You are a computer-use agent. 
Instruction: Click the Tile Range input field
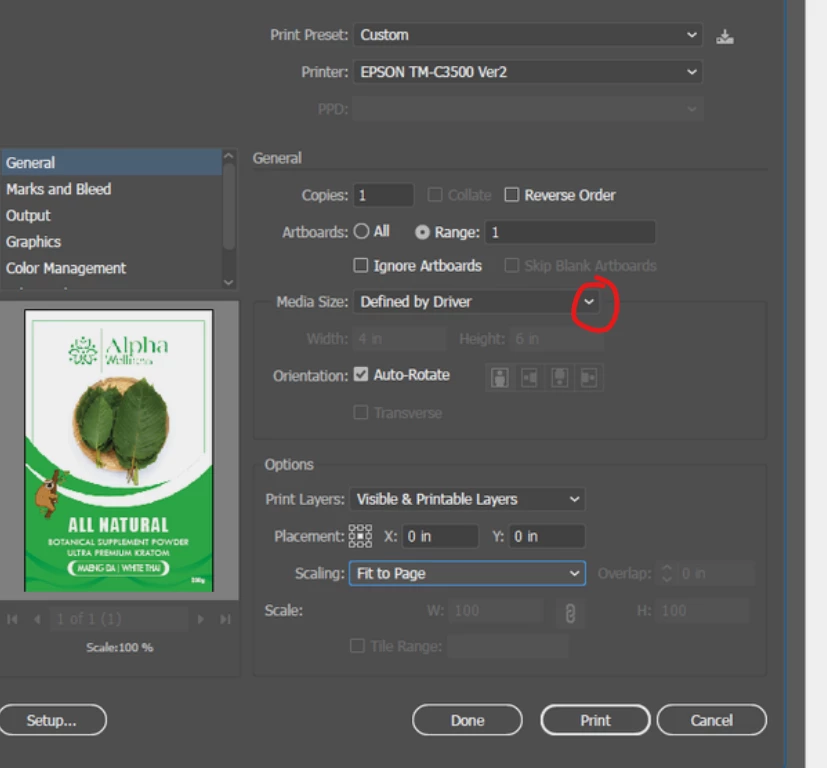[508, 646]
